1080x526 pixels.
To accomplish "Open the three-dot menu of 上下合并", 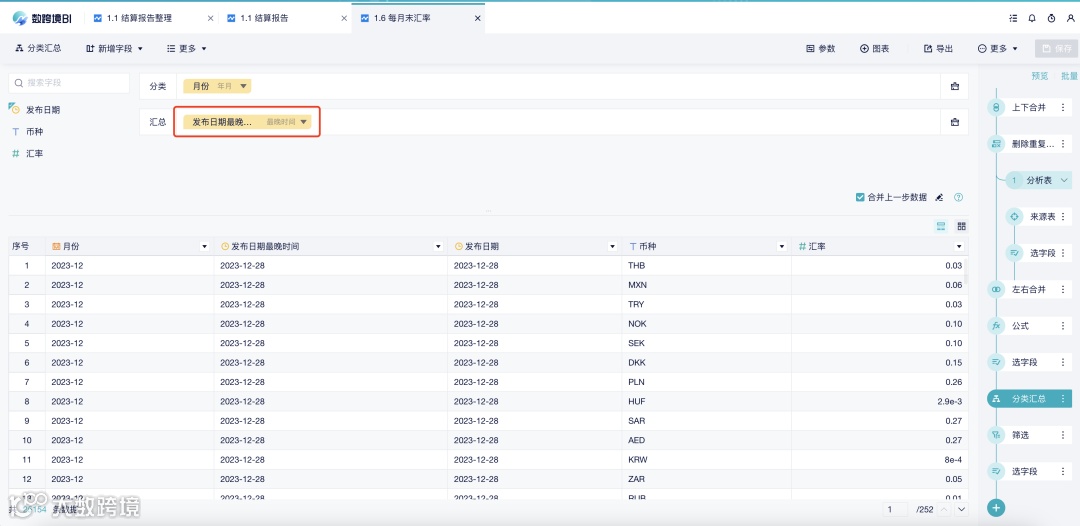I will (1063, 107).
